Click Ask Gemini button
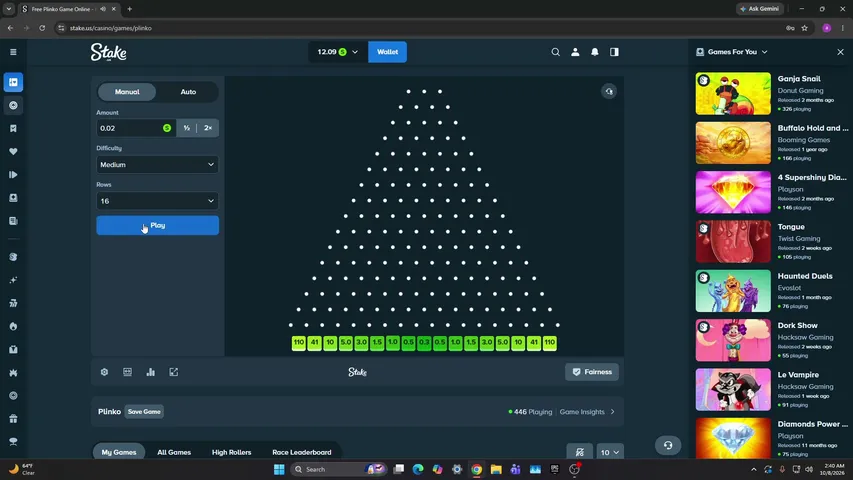The width and height of the screenshot is (853, 480). click(760, 9)
